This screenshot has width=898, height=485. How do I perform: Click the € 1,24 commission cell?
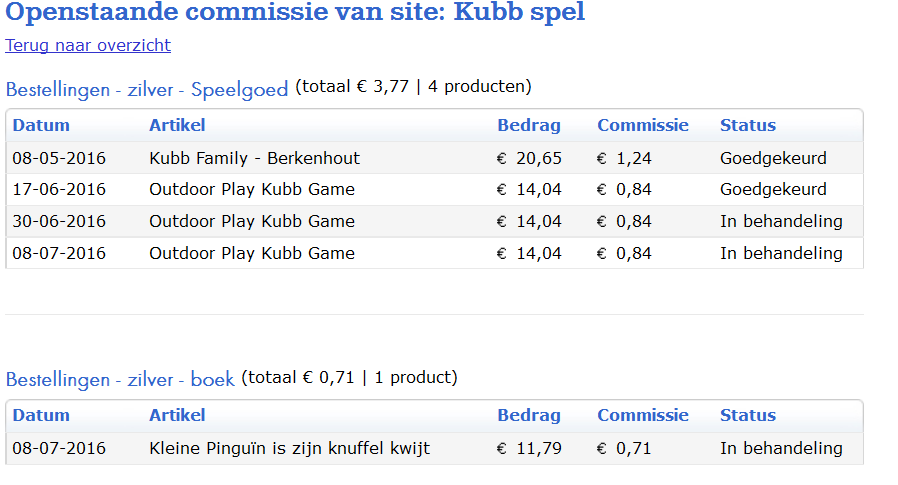click(624, 158)
